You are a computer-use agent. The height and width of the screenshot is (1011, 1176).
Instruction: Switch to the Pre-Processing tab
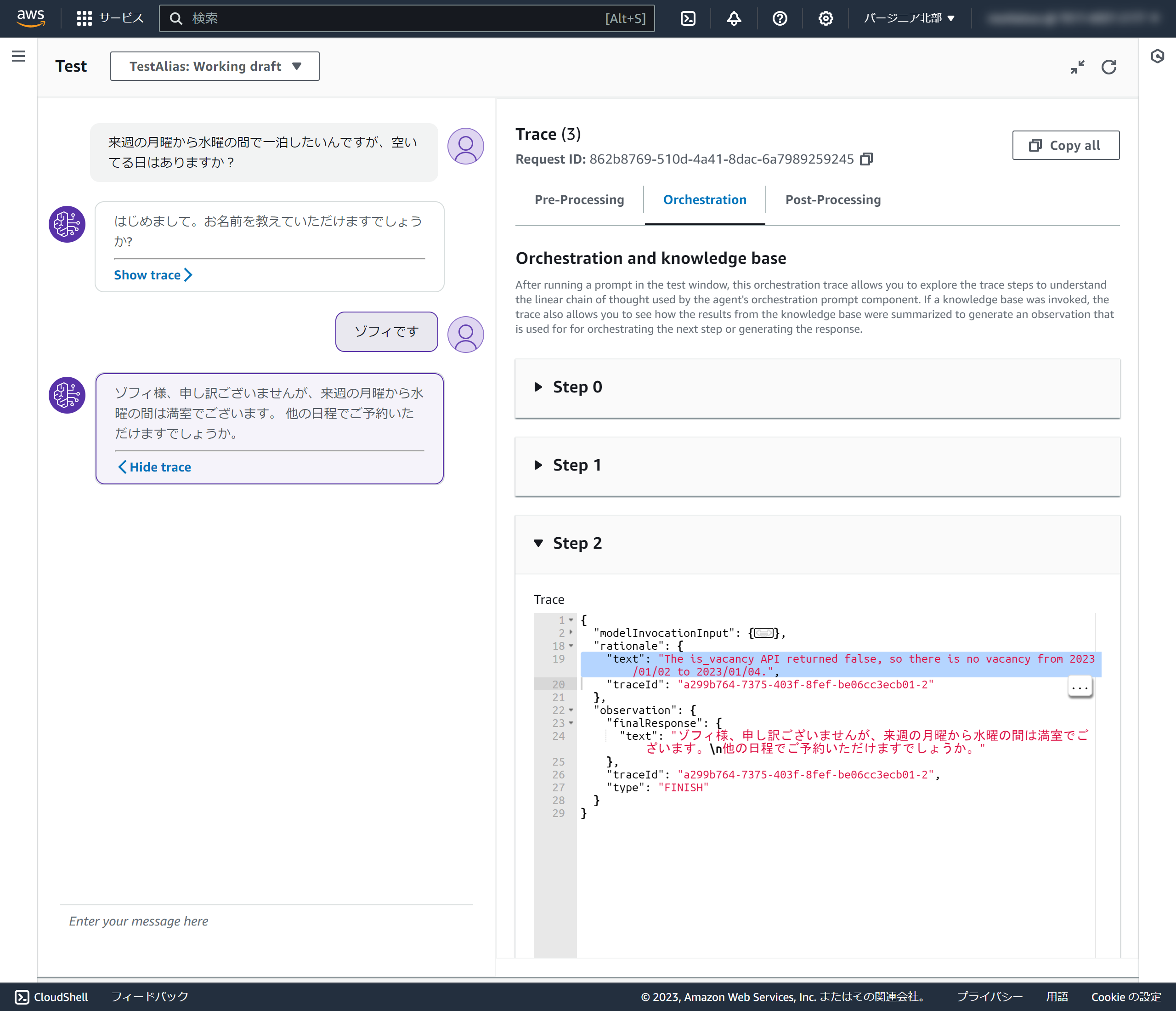click(579, 200)
